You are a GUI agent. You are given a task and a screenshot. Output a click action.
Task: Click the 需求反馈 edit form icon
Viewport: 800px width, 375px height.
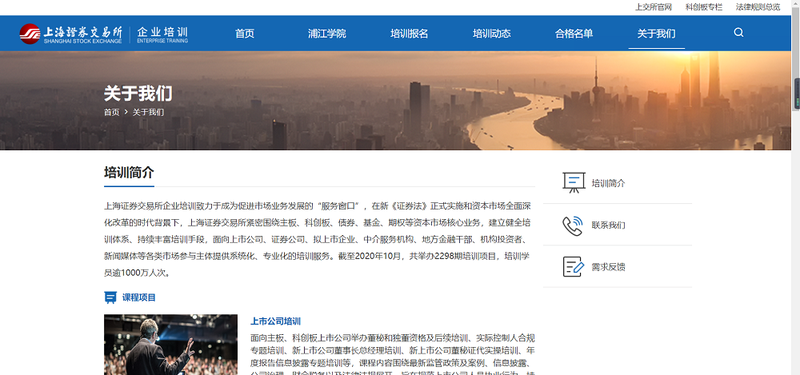point(573,267)
